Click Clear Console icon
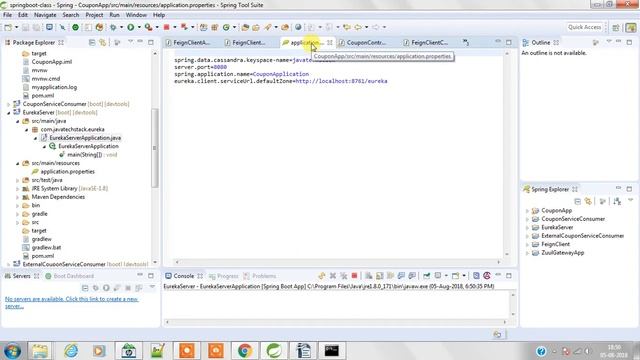The image size is (640, 360). coord(369,276)
